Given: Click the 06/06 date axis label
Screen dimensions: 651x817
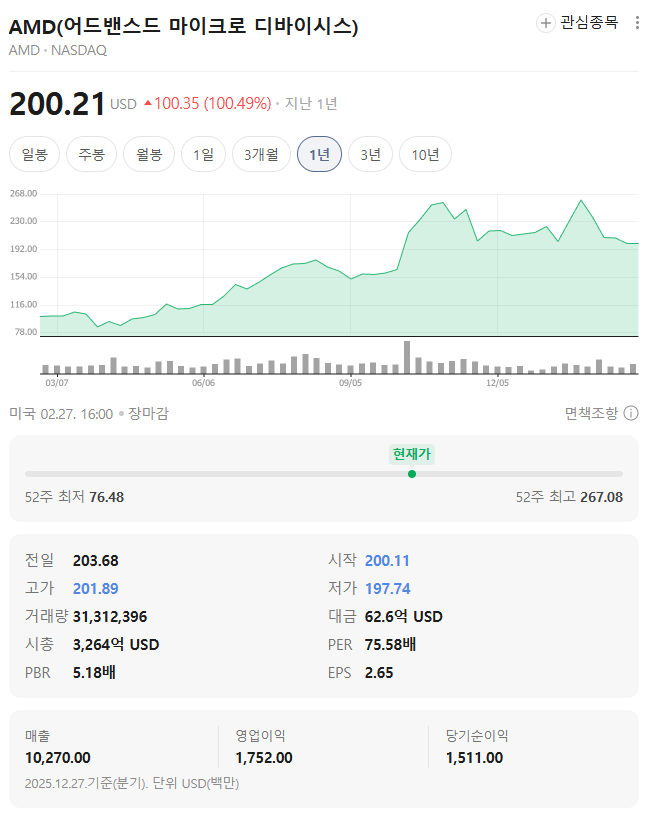Looking at the screenshot, I should click(x=203, y=383).
